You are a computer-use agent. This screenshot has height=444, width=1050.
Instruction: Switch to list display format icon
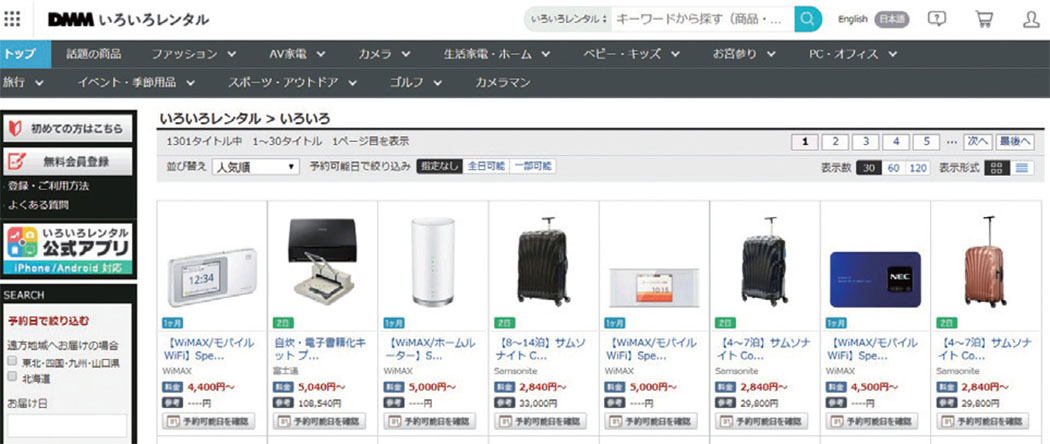click(x=1021, y=168)
